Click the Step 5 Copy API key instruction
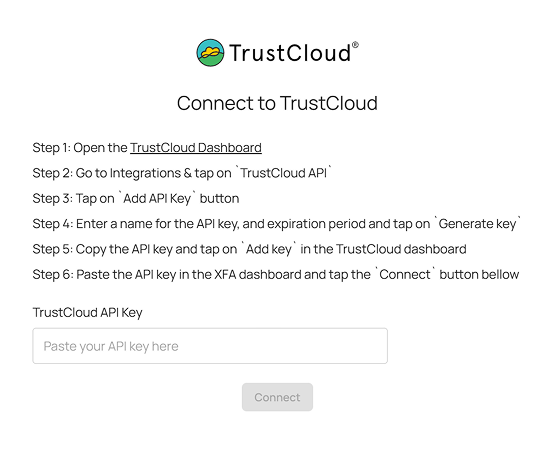556x461 pixels. 249,249
